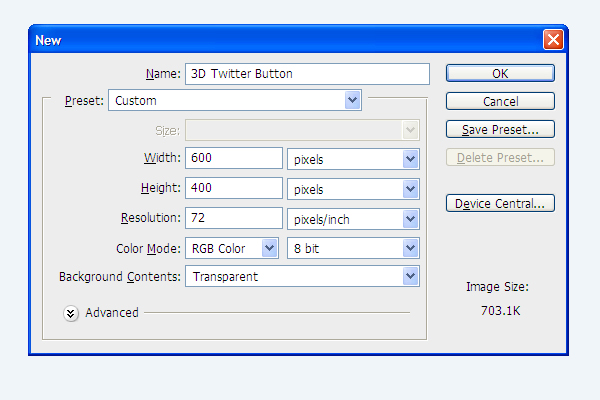The height and width of the screenshot is (400, 600).
Task: Click the Resolution input field
Action: (x=234, y=218)
